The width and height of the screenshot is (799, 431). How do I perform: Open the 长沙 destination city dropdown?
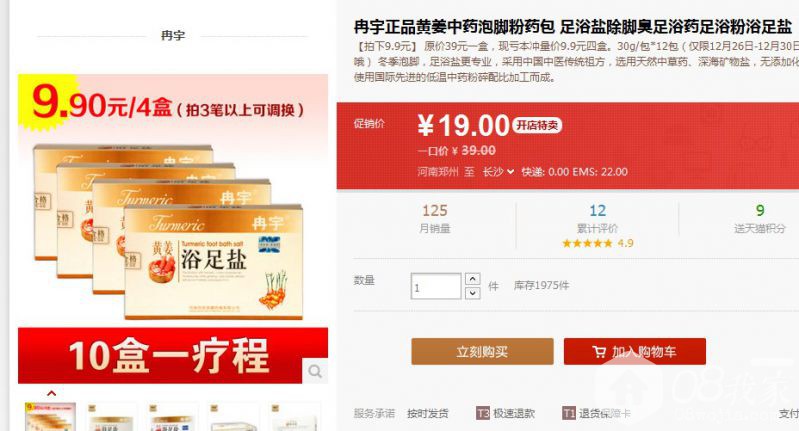click(498, 172)
